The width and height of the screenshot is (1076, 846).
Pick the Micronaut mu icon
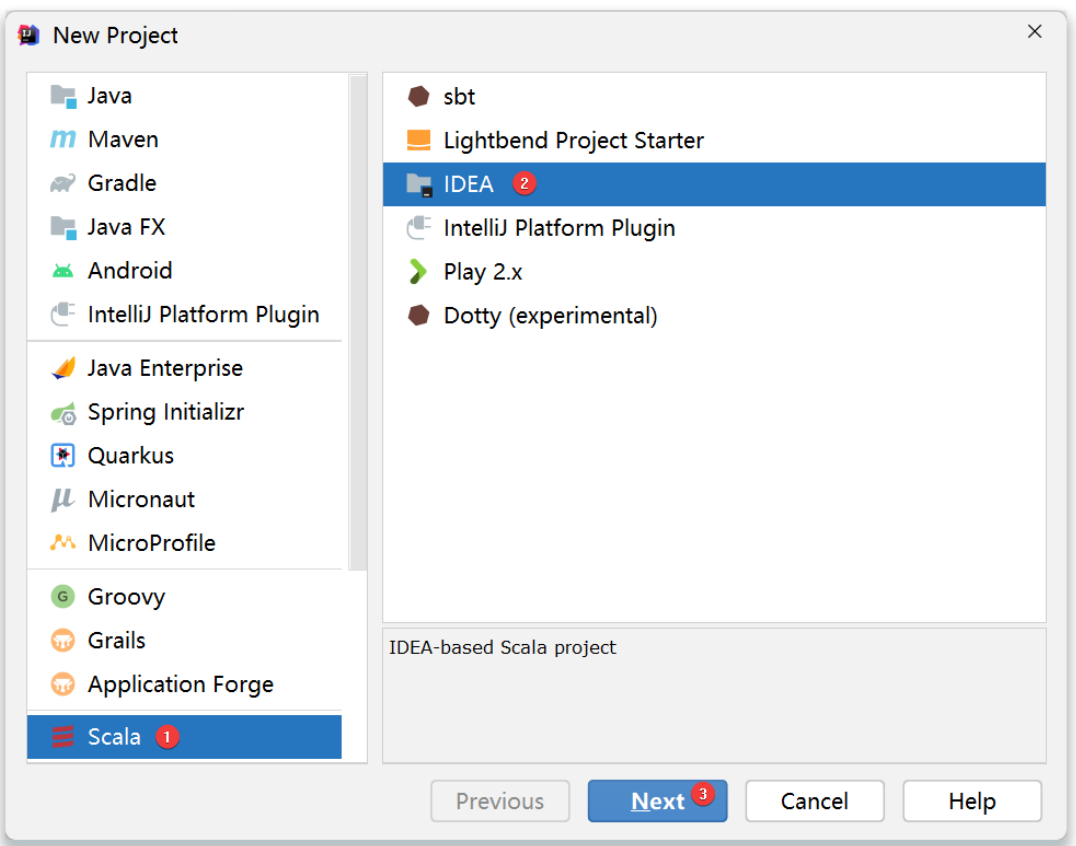coord(63,500)
